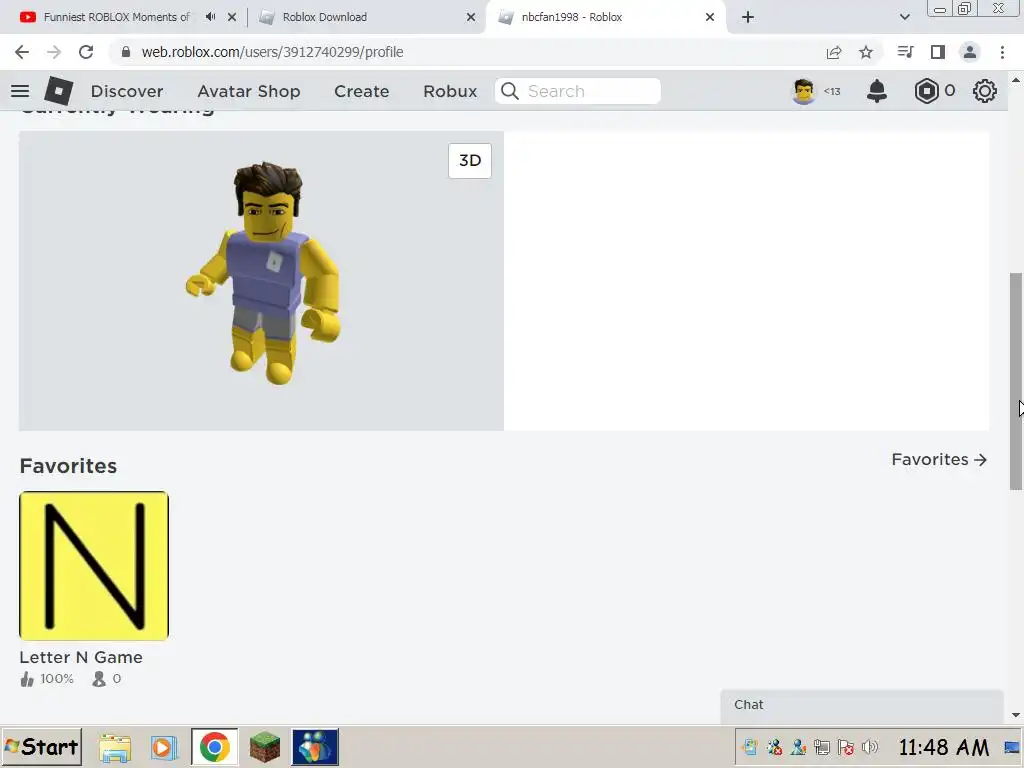Toggle avatar view with the 3D button
Viewport: 1024px width, 768px height.
pos(470,161)
